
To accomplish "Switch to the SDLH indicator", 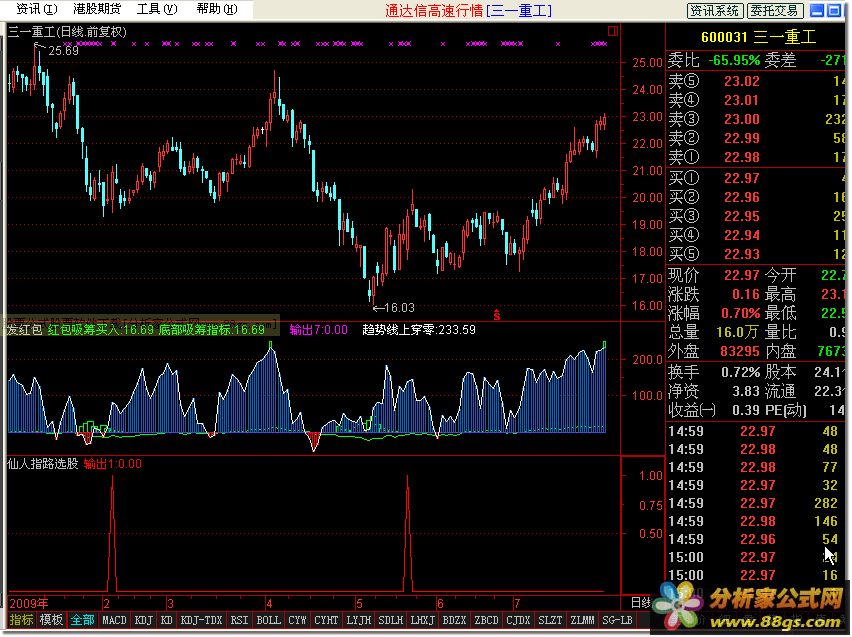I will pyautogui.click(x=390, y=620).
